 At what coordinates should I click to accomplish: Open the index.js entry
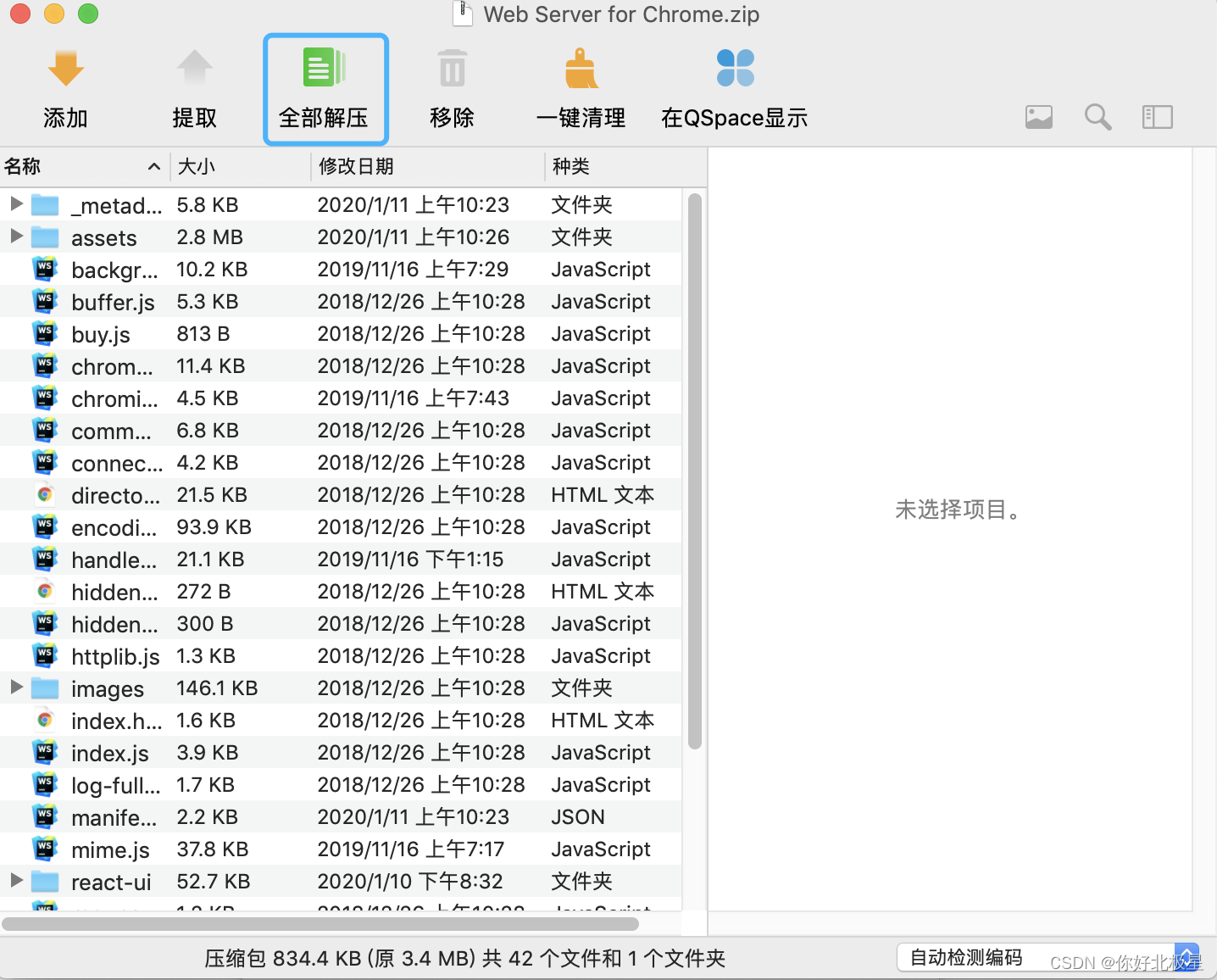[109, 752]
